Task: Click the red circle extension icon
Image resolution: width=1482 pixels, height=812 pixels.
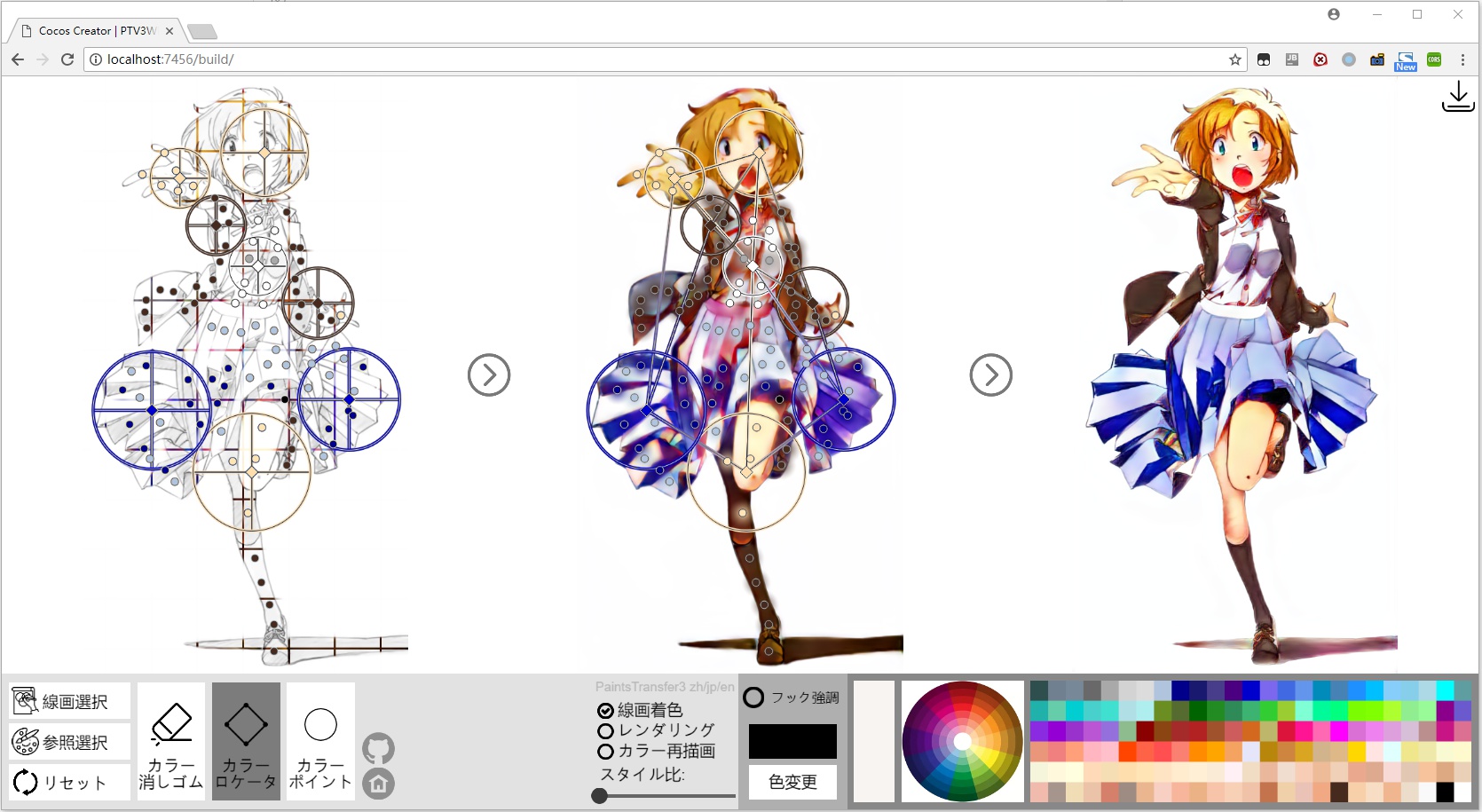Action: click(1320, 59)
